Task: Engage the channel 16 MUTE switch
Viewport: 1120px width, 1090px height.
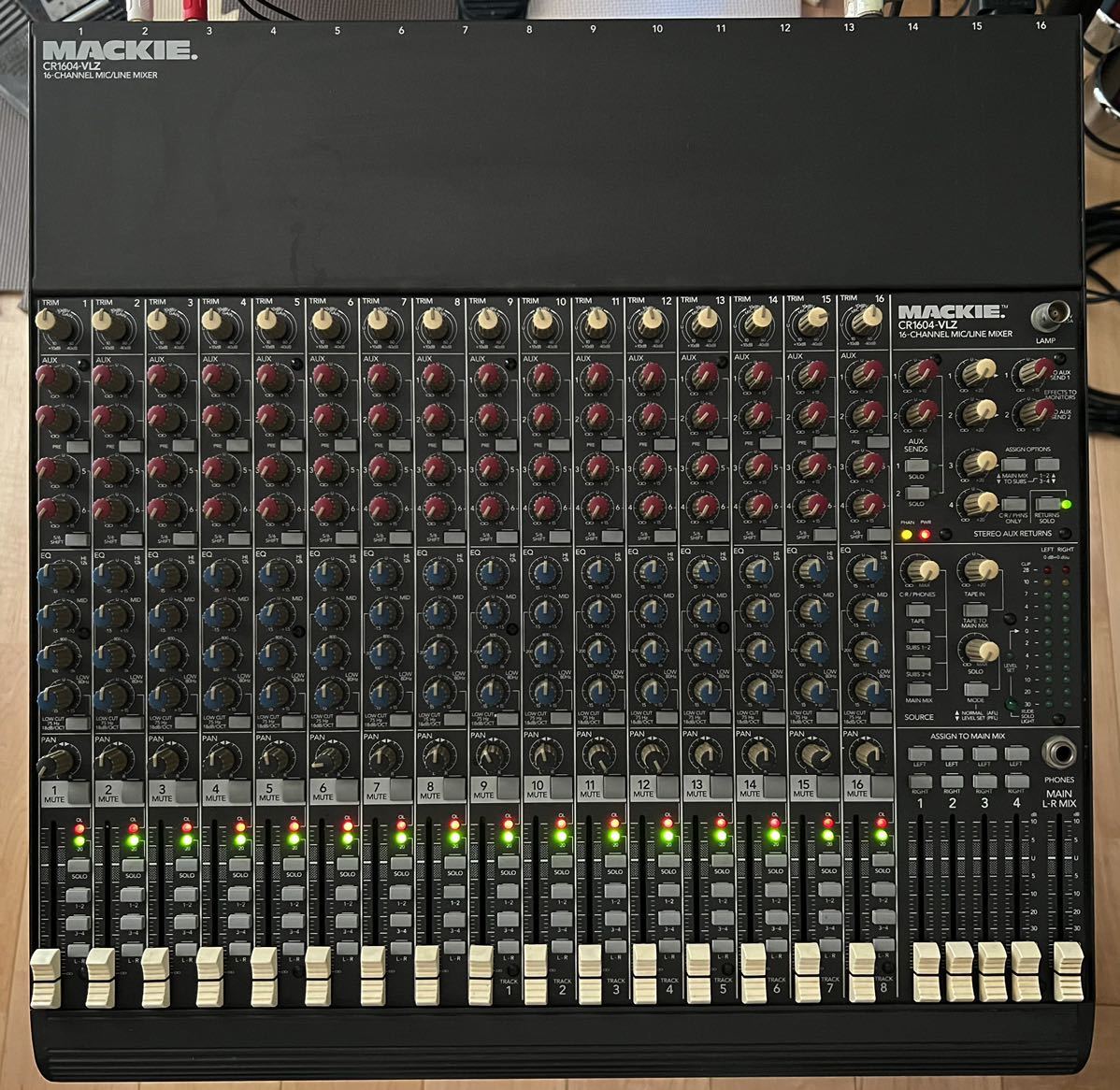Action: [883, 786]
